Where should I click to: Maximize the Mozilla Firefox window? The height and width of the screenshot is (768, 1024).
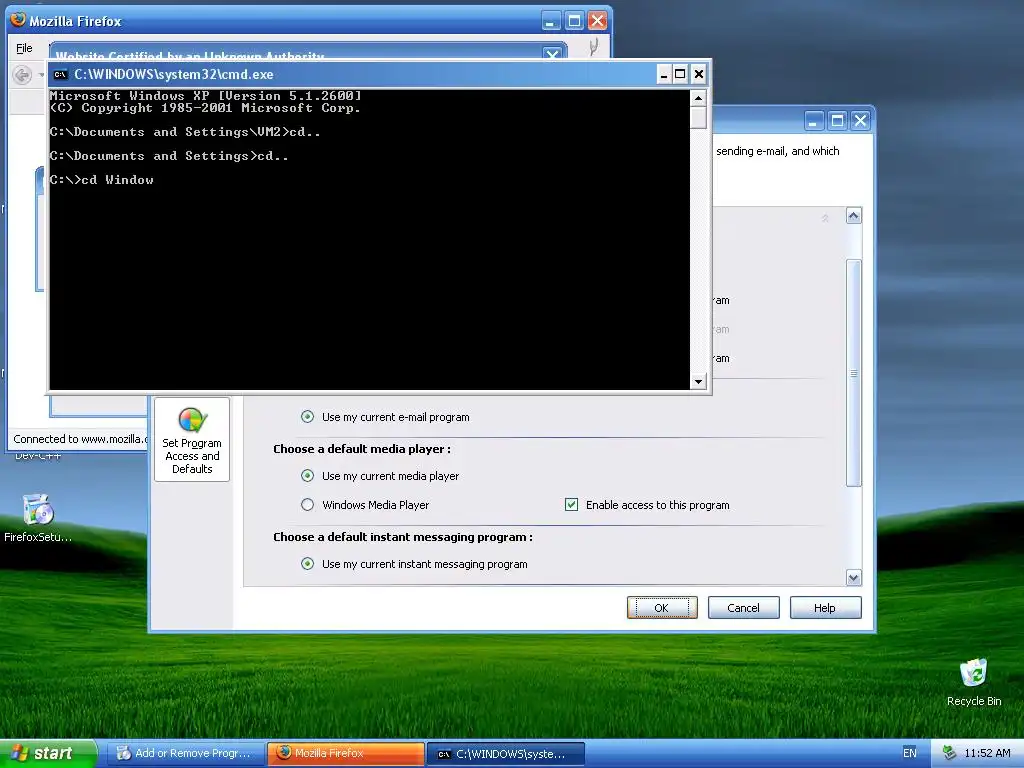click(x=574, y=21)
